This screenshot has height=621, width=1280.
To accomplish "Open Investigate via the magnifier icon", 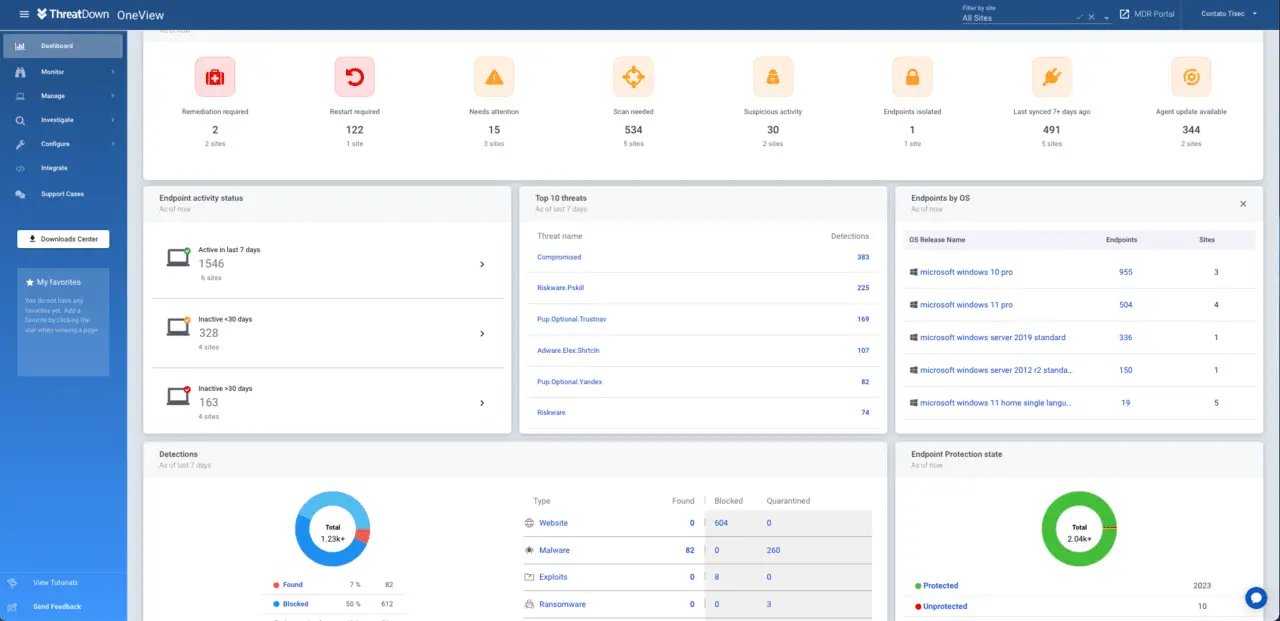I will [20, 119].
